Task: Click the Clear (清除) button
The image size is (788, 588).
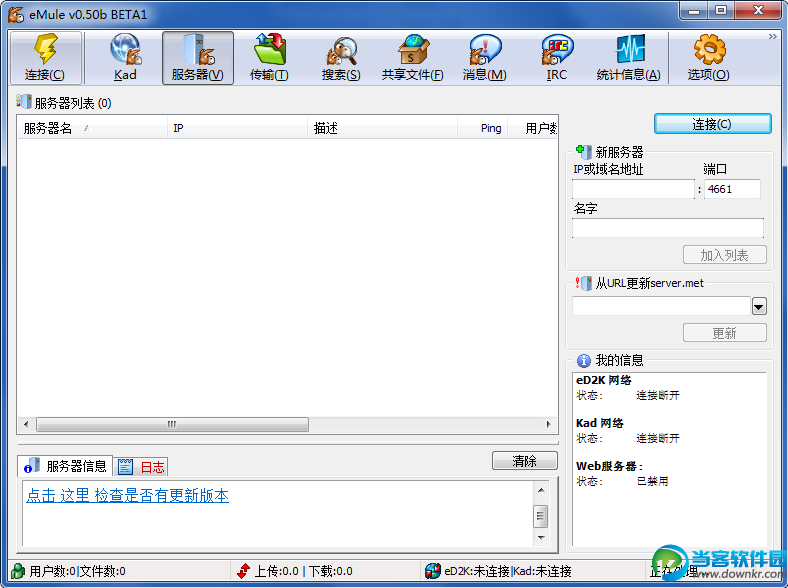Action: (x=525, y=461)
